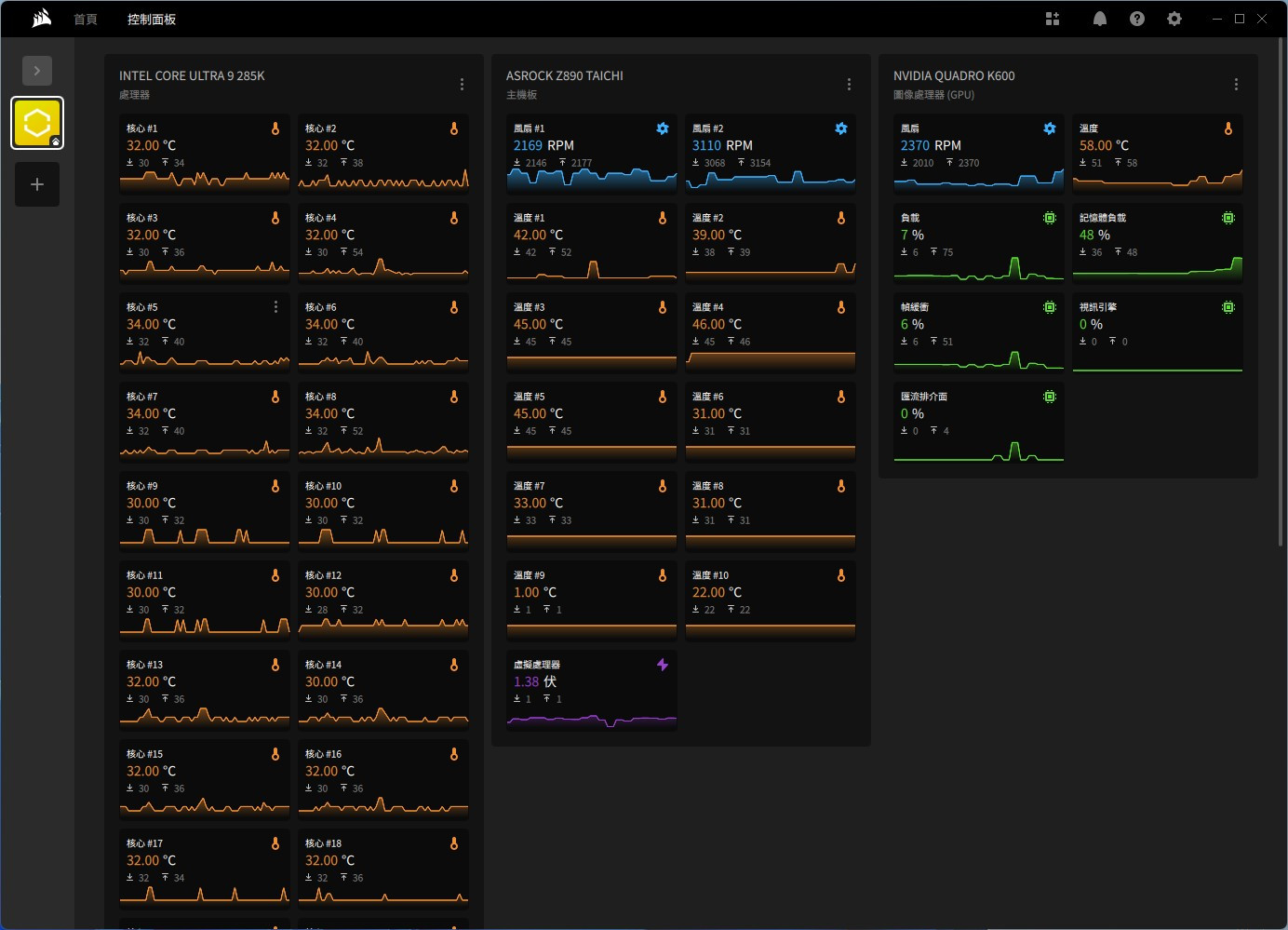Click the gear icon on 風扇 #2 tile

point(841,128)
